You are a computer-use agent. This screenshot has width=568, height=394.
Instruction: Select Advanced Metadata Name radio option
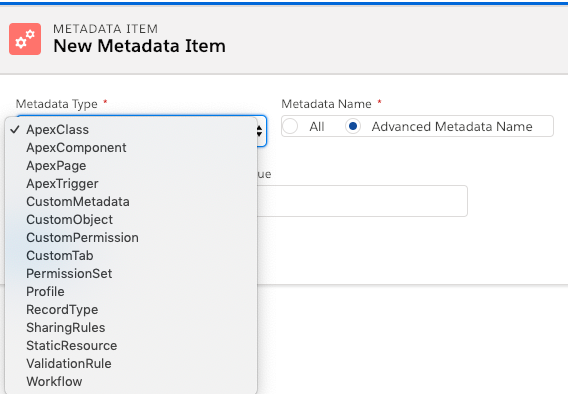pyautogui.click(x=353, y=126)
